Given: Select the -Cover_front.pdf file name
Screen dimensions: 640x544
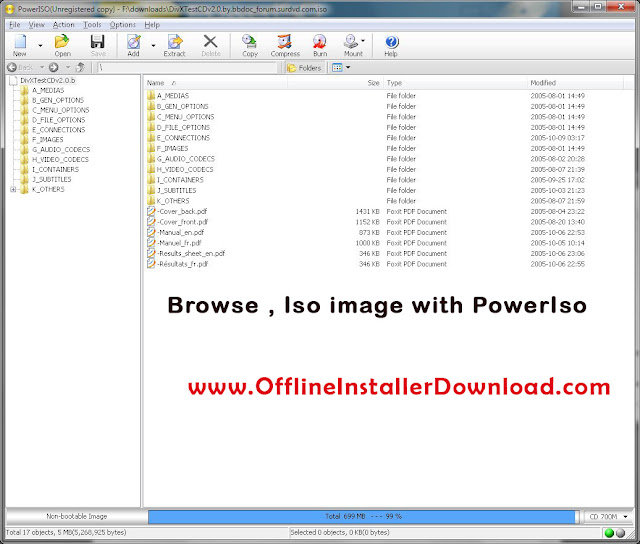Looking at the screenshot, I should pos(182,222).
